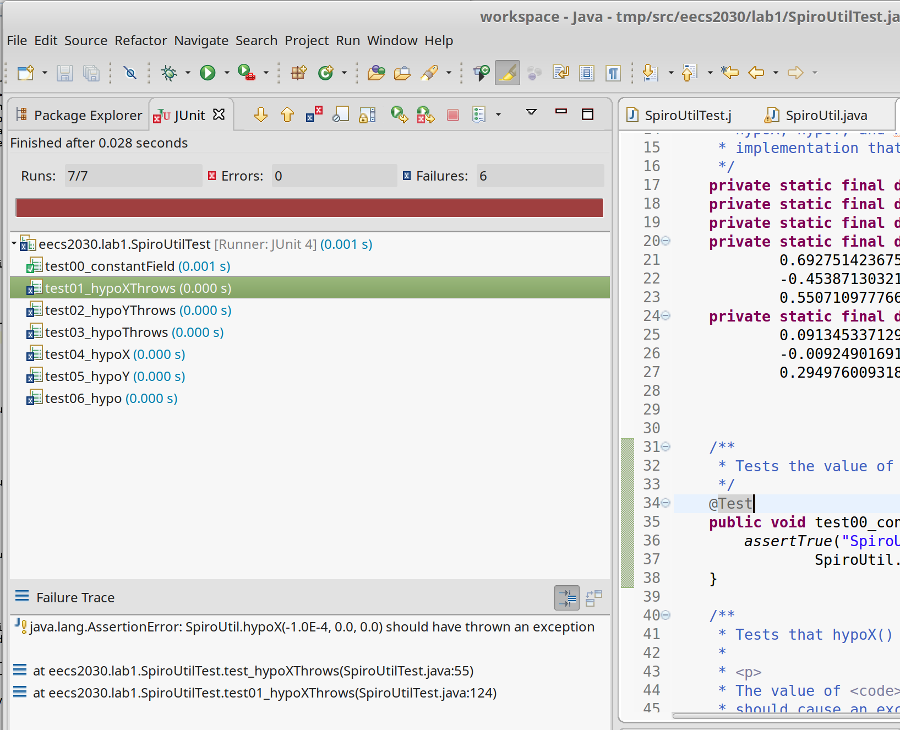
Task: Toggle the editor breadcrumb
Action: coord(482,73)
